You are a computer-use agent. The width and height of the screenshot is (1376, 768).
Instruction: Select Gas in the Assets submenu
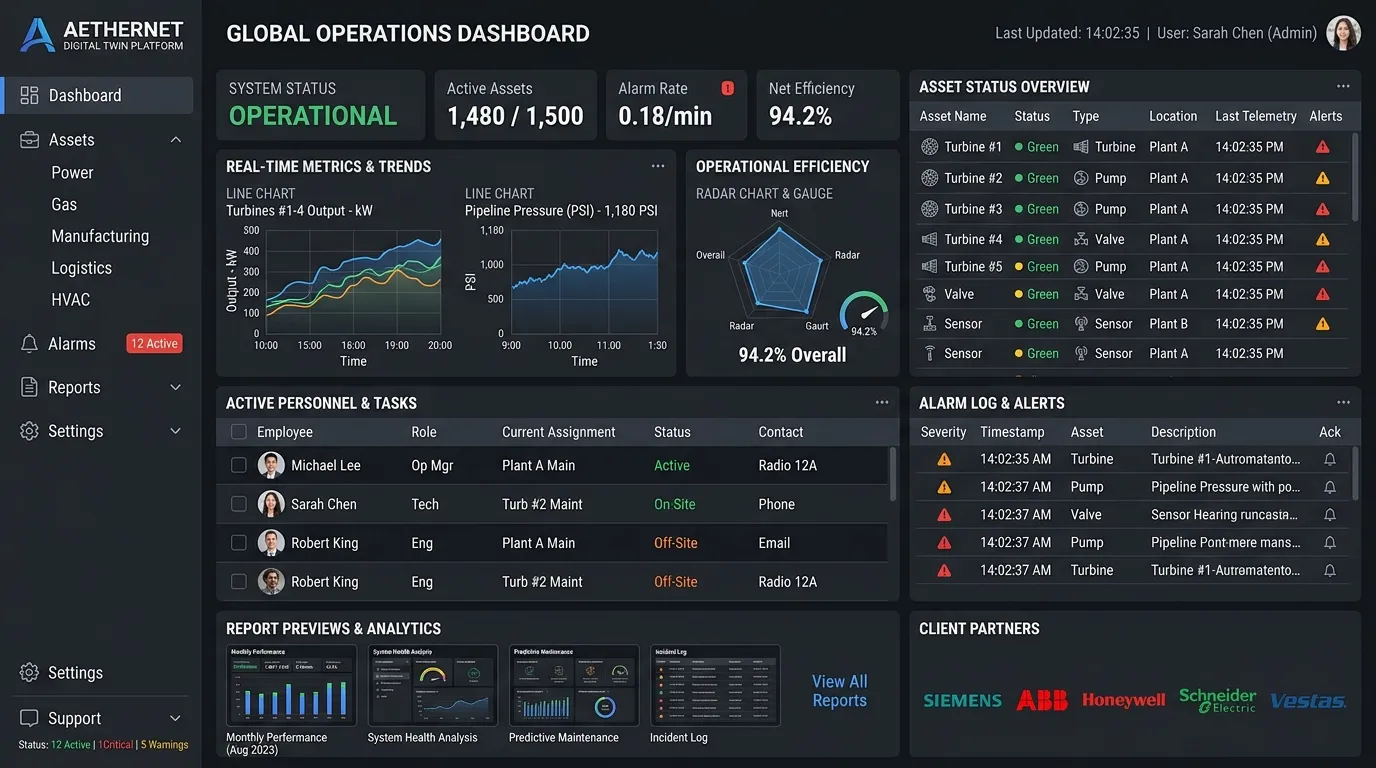[64, 204]
